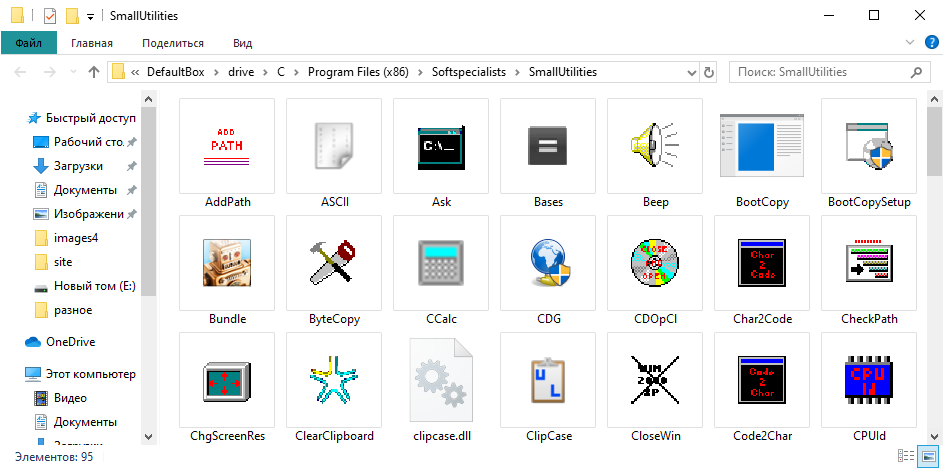944x469 pixels.
Task: Select the Code2Char icon
Action: pyautogui.click(x=762, y=379)
